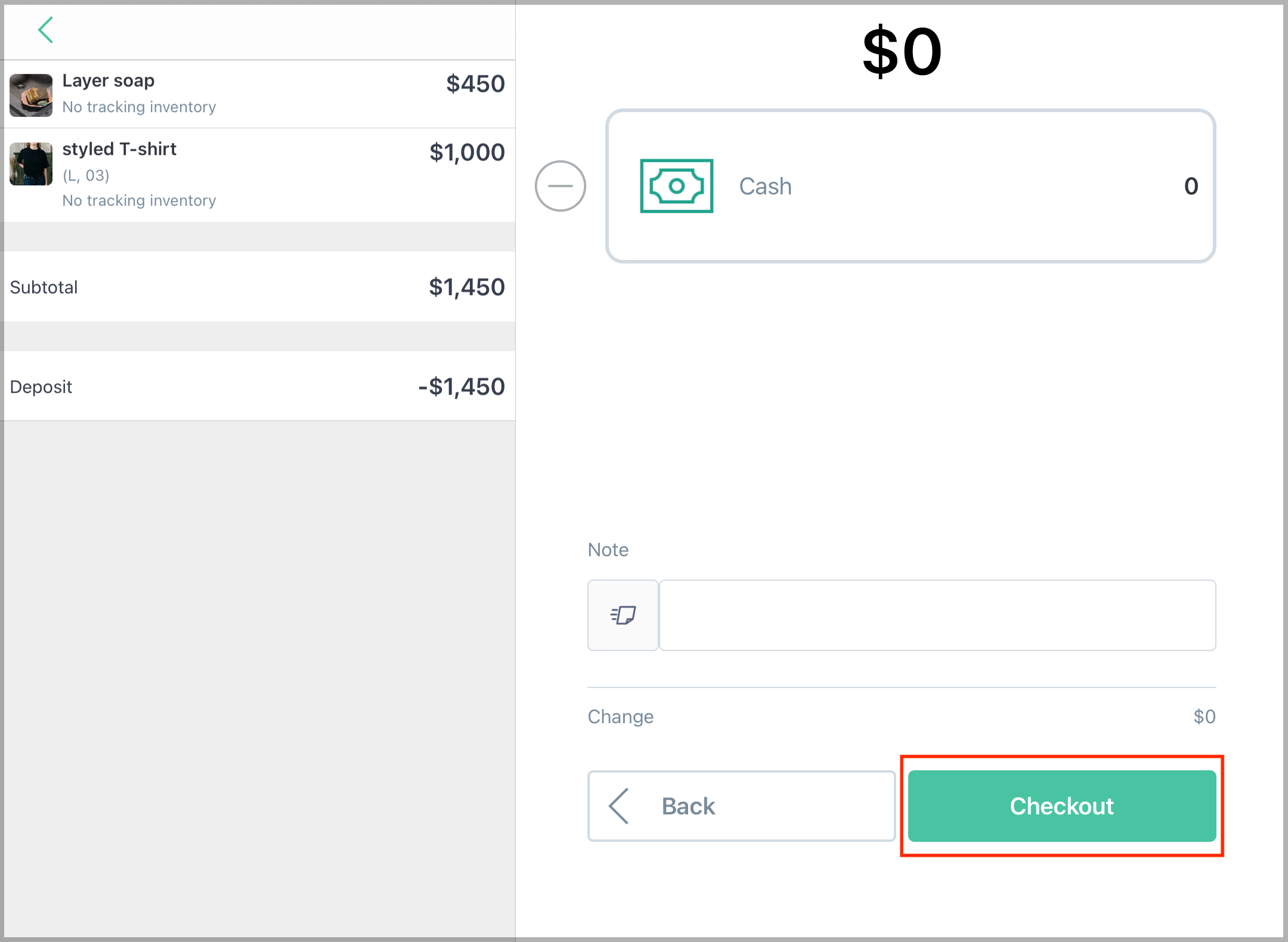Open the note template icon
This screenshot has height=942, width=1288.
coord(623,615)
